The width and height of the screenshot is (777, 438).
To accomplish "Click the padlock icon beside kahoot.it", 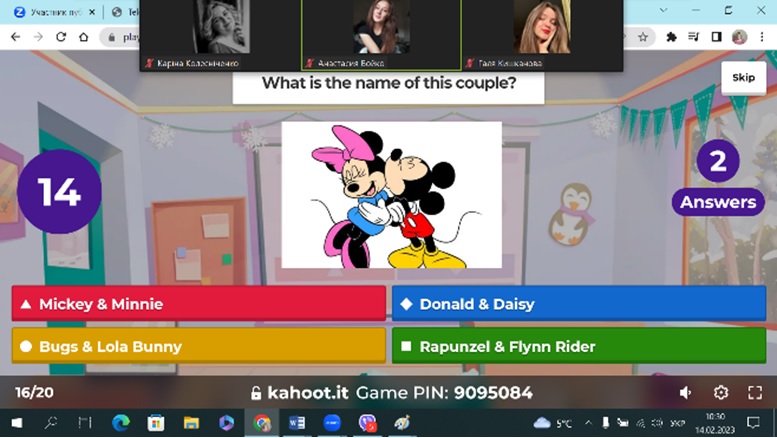I will tap(256, 393).
